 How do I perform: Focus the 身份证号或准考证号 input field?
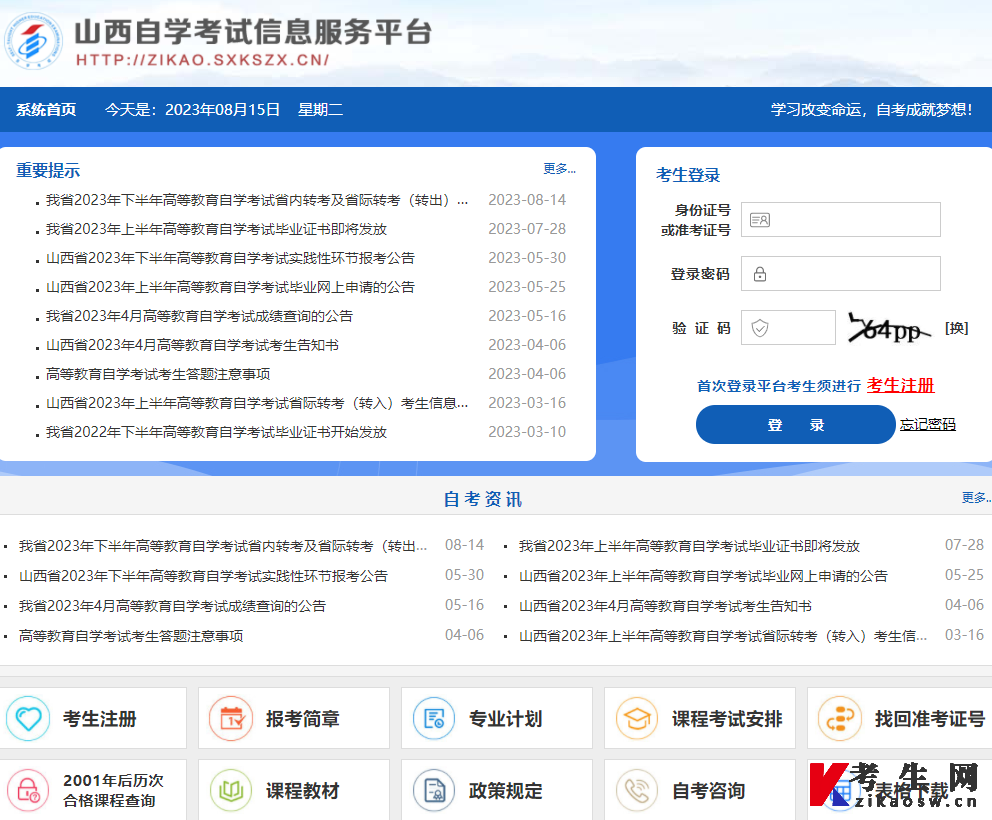click(x=841, y=220)
